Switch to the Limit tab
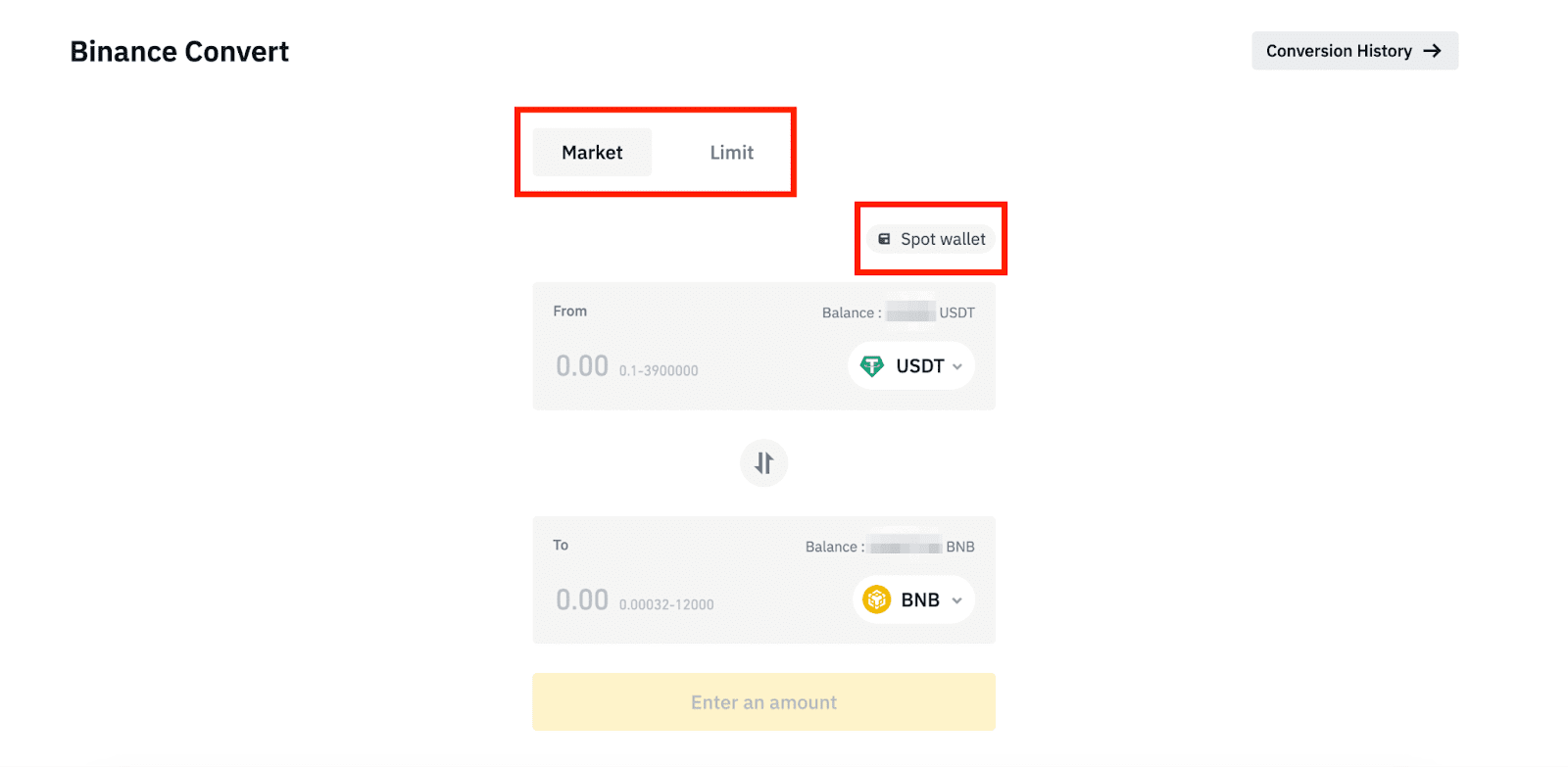 [731, 153]
